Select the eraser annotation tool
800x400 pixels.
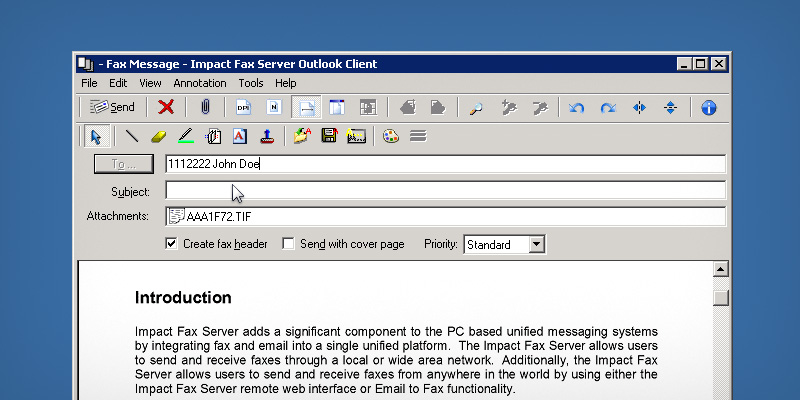click(158, 136)
